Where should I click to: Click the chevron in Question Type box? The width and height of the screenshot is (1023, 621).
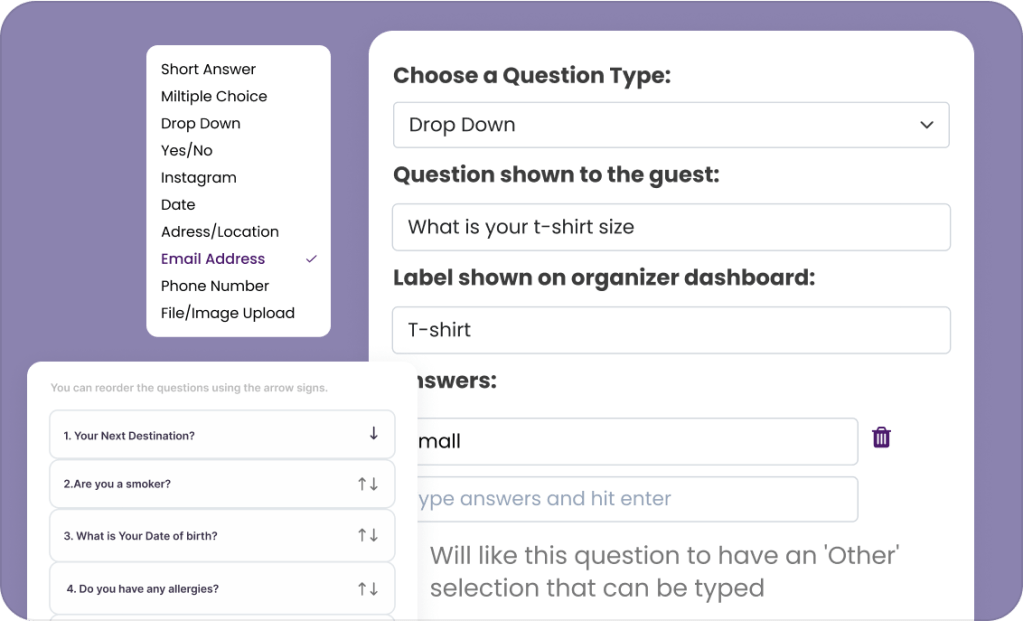926,125
